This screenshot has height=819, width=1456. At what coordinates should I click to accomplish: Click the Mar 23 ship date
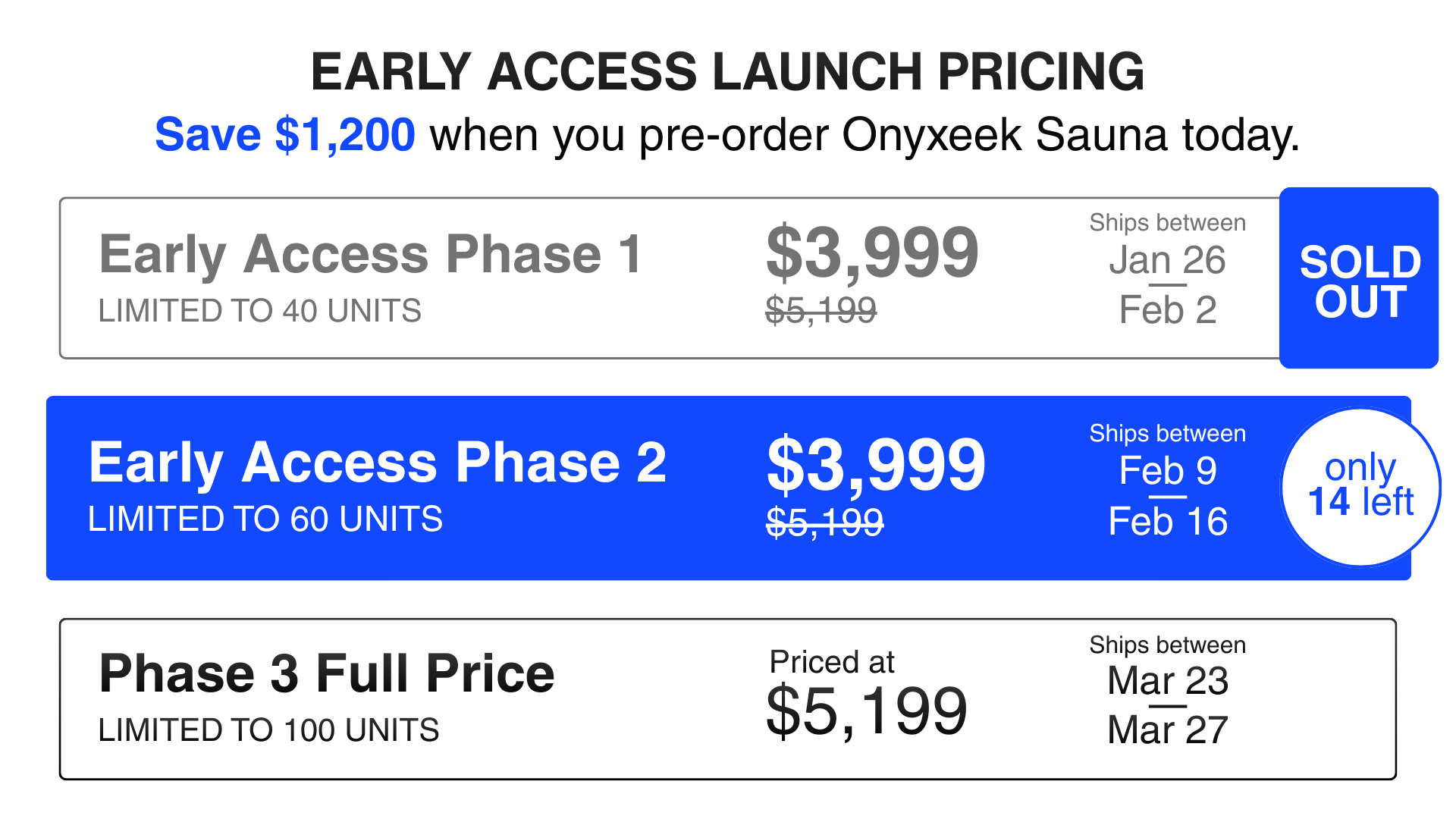pyautogui.click(x=1168, y=681)
